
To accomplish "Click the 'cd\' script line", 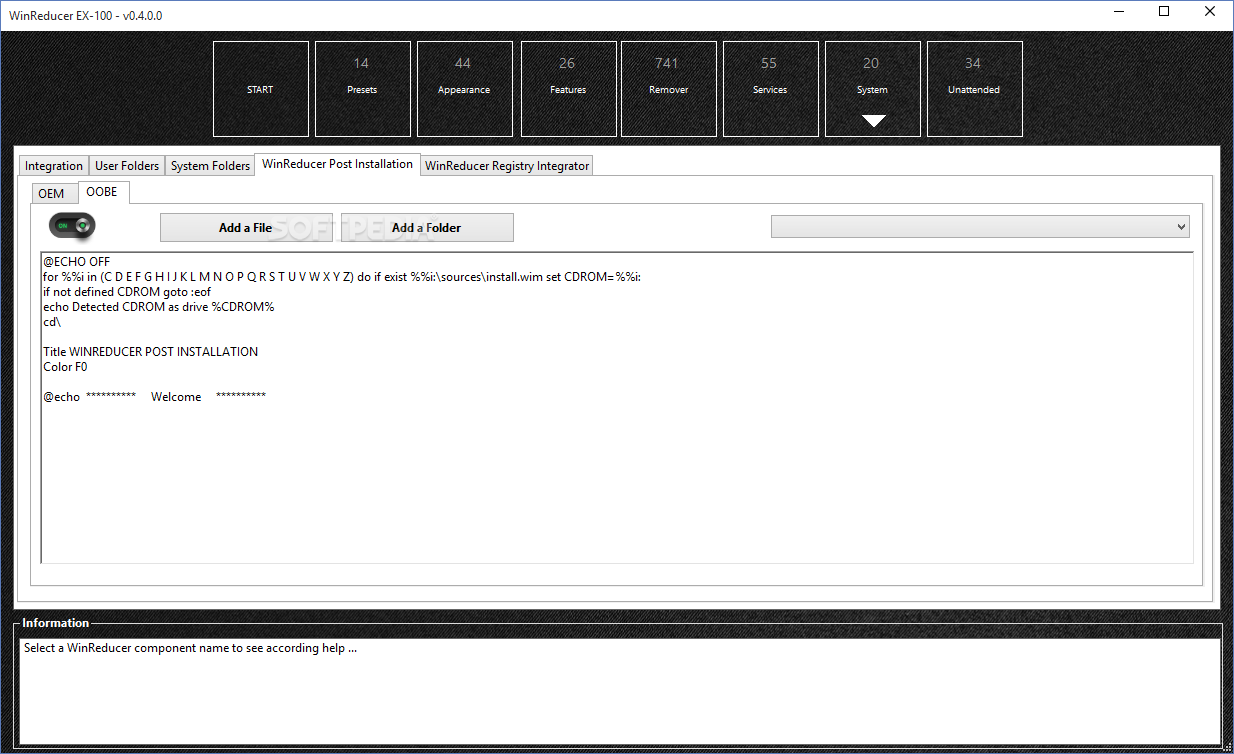I will [x=52, y=322].
